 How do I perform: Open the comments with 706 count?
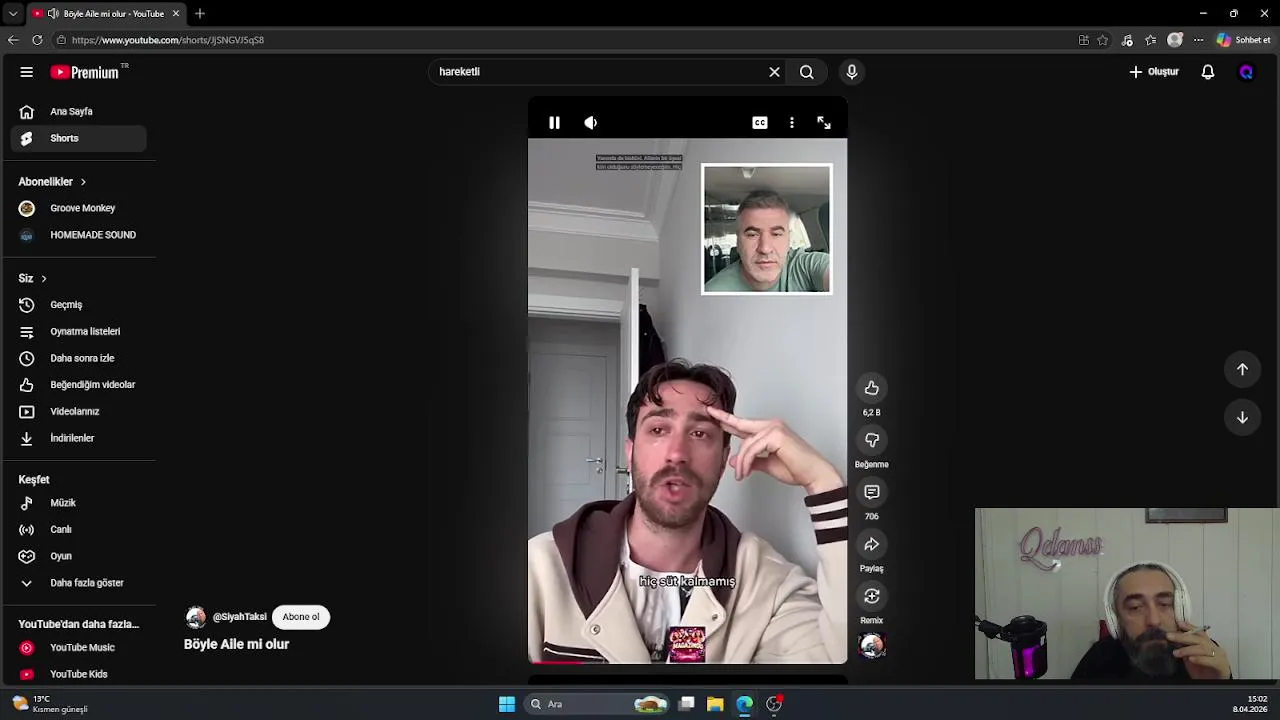[x=872, y=492]
